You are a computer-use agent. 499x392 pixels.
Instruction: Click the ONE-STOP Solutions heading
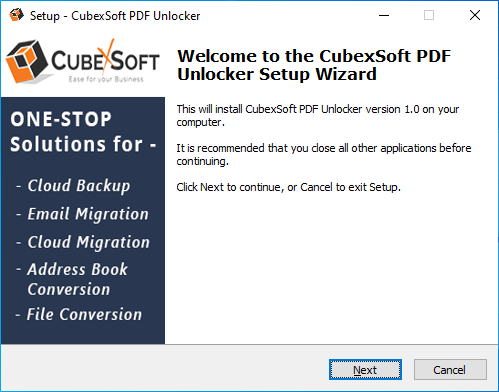pyautogui.click(x=83, y=132)
